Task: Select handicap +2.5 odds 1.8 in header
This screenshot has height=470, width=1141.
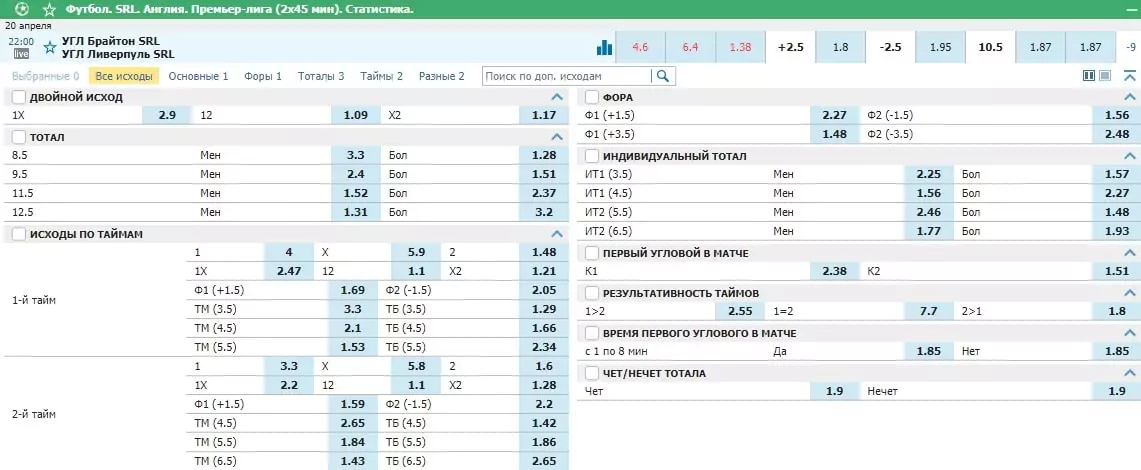Action: click(x=840, y=47)
